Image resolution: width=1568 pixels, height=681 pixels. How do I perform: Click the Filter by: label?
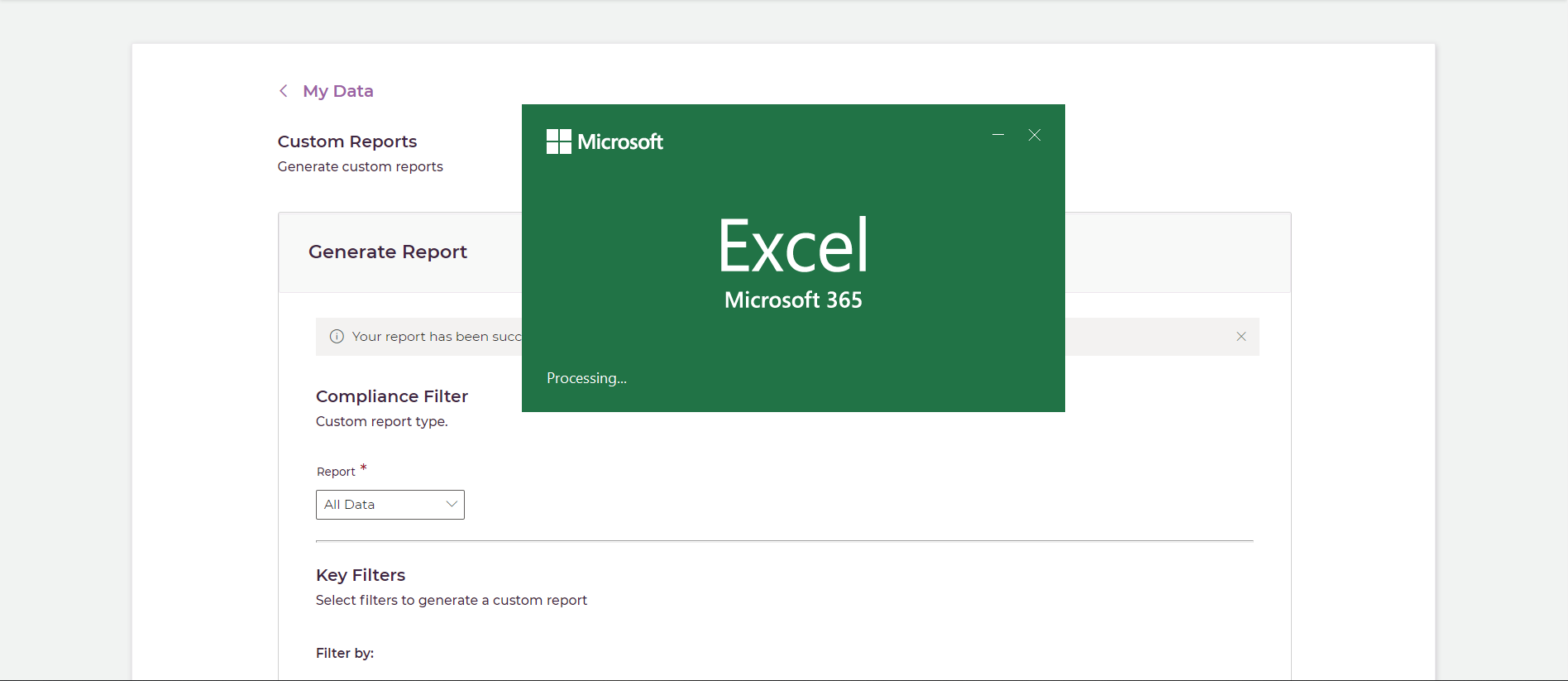tap(345, 653)
